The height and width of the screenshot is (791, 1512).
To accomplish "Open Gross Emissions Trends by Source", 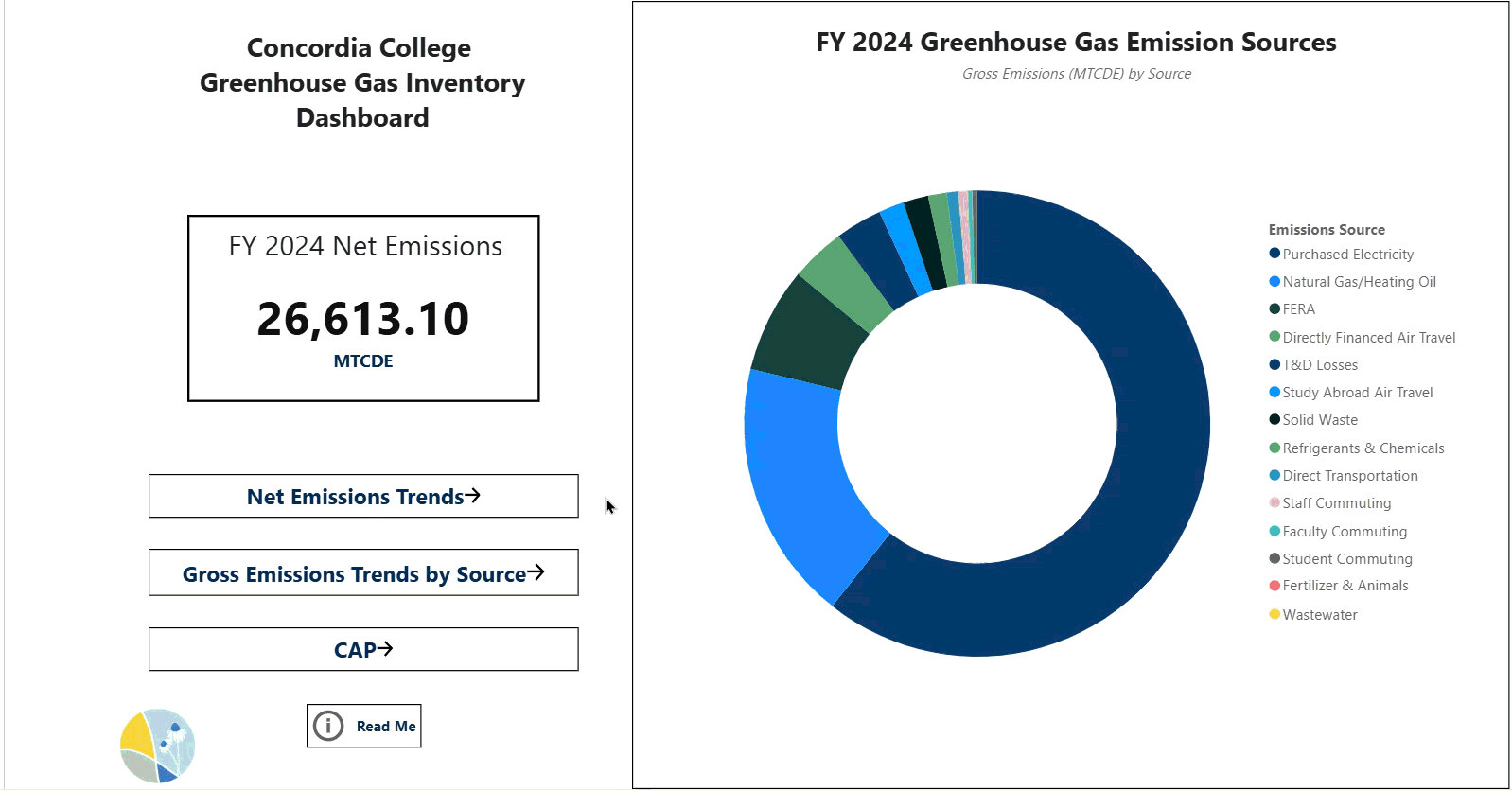I will point(363,573).
